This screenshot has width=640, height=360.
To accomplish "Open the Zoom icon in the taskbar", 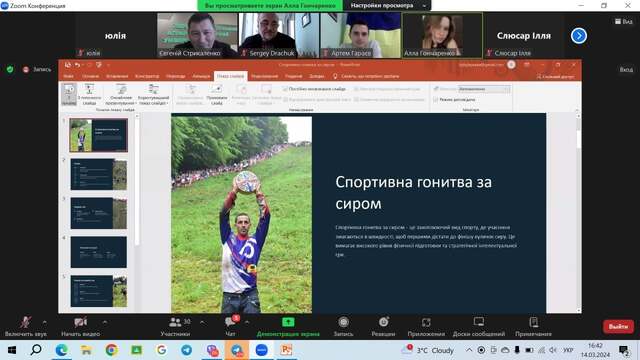I will click(x=262, y=350).
